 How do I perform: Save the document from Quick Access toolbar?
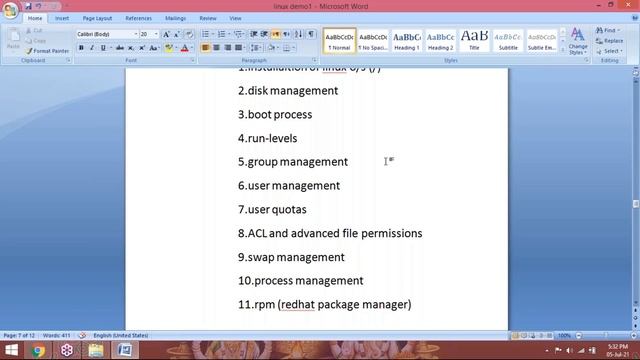click(x=28, y=6)
